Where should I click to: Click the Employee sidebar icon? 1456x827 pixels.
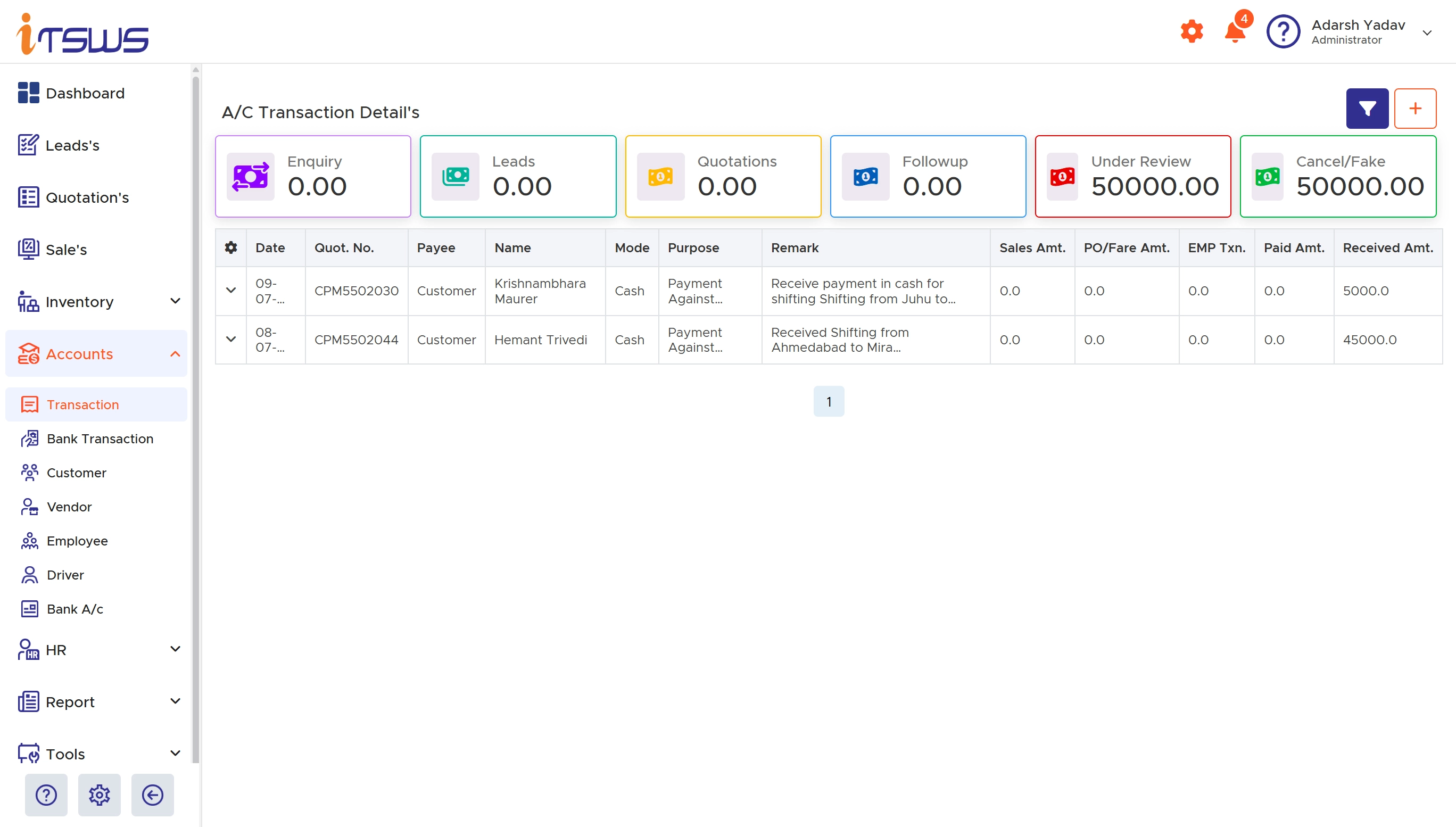coord(29,541)
